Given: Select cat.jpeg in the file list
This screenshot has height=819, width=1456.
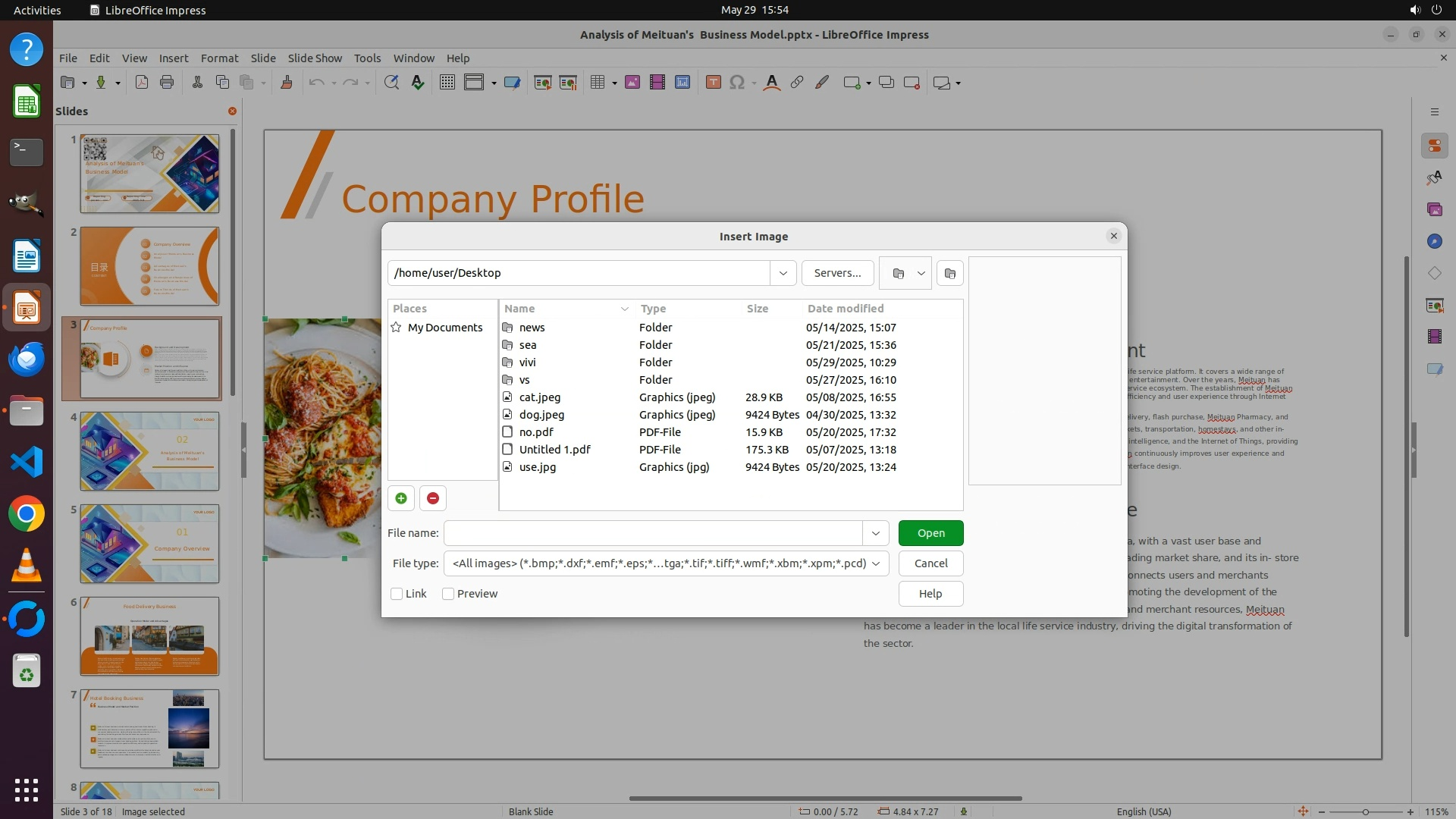Looking at the screenshot, I should coord(539,397).
